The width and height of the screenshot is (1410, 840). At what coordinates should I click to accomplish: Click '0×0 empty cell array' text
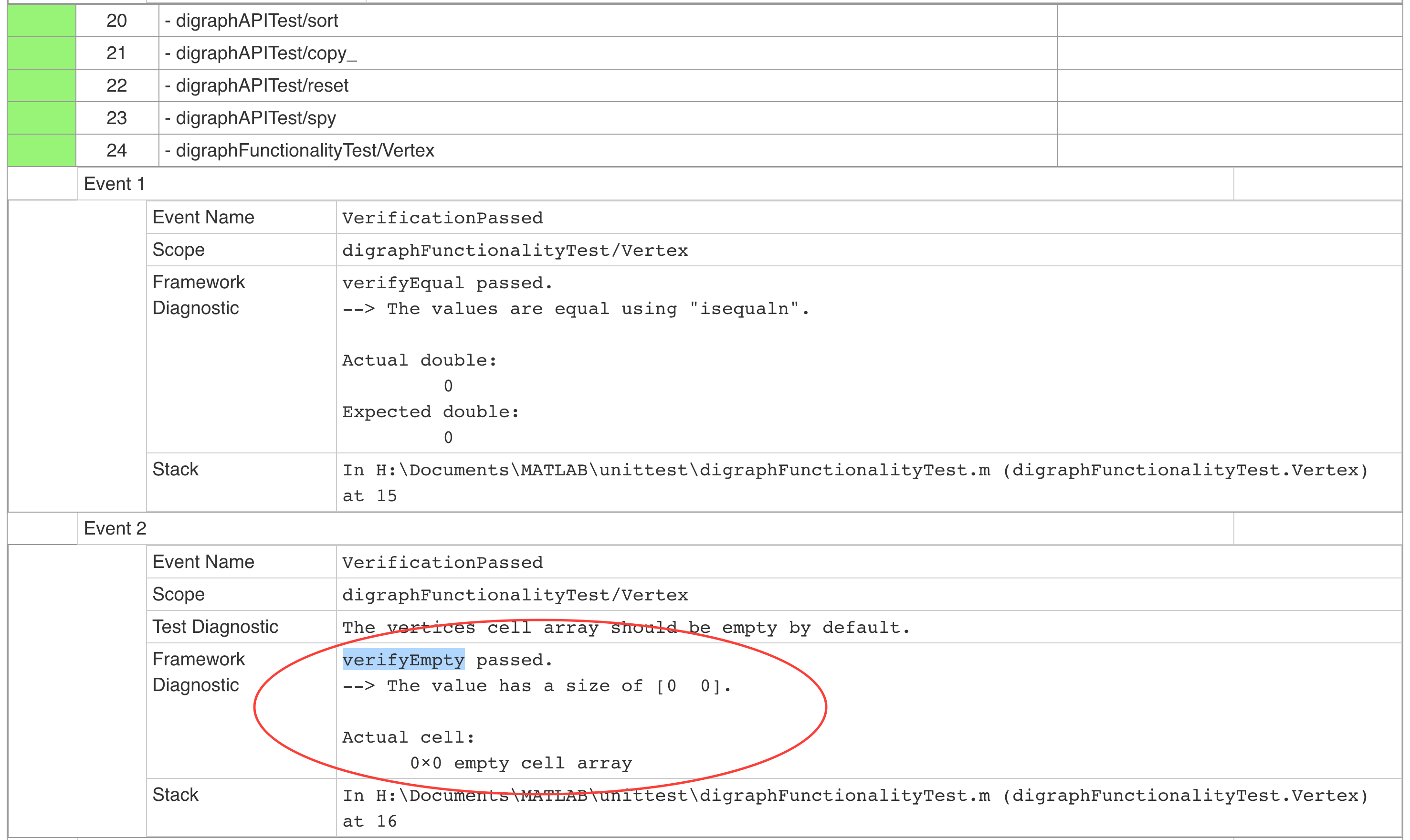tap(520, 764)
